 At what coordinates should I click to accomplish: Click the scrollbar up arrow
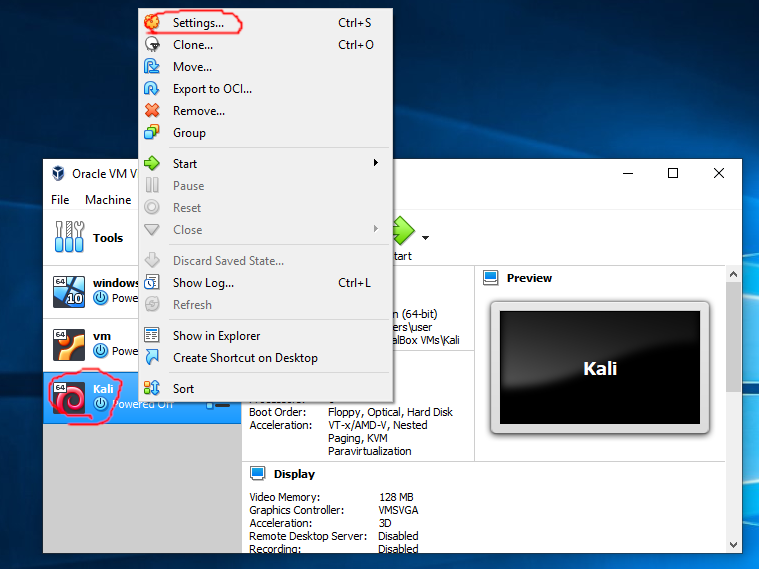(x=733, y=274)
